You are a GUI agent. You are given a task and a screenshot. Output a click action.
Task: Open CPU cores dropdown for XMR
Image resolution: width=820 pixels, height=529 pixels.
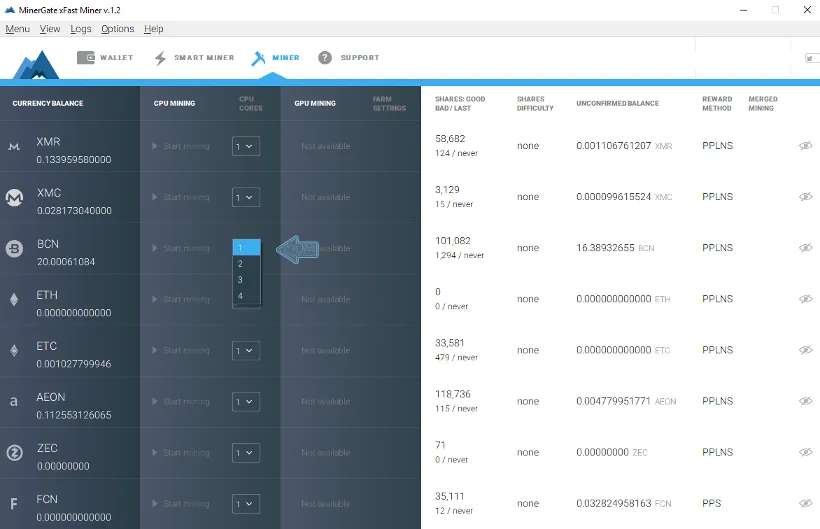coord(246,146)
